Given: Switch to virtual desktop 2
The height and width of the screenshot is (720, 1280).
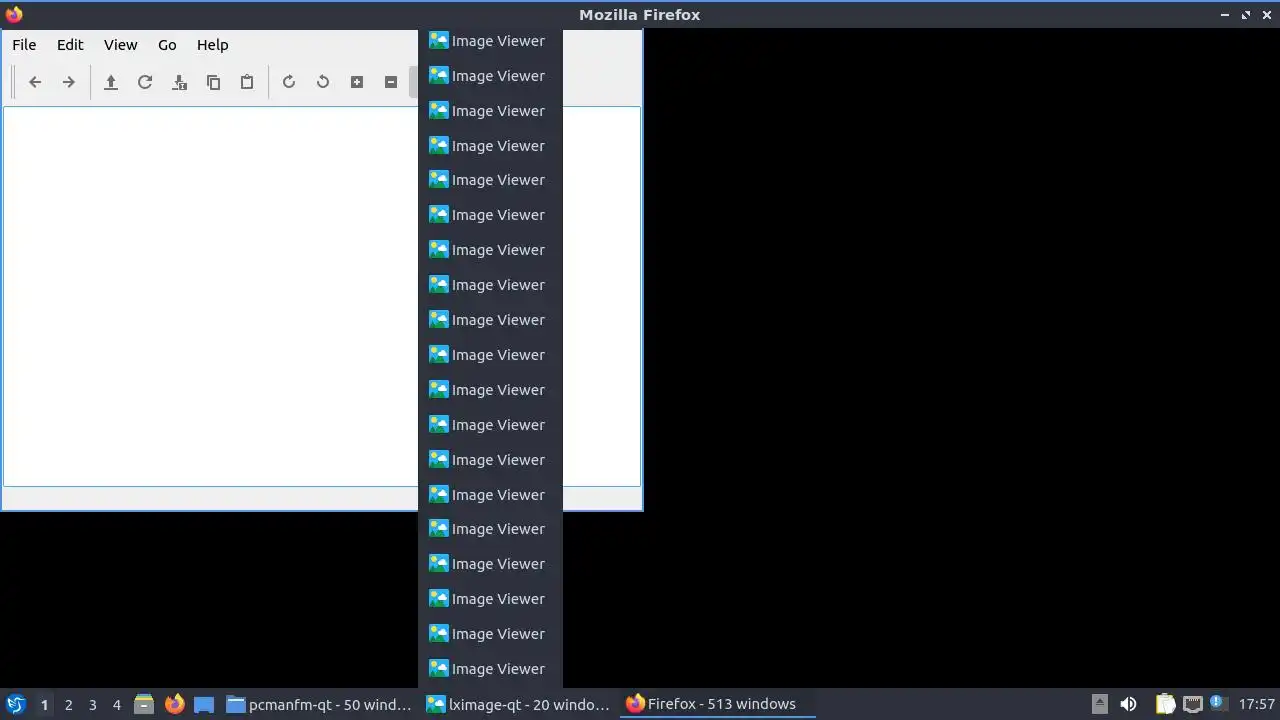Looking at the screenshot, I should 69,705.
